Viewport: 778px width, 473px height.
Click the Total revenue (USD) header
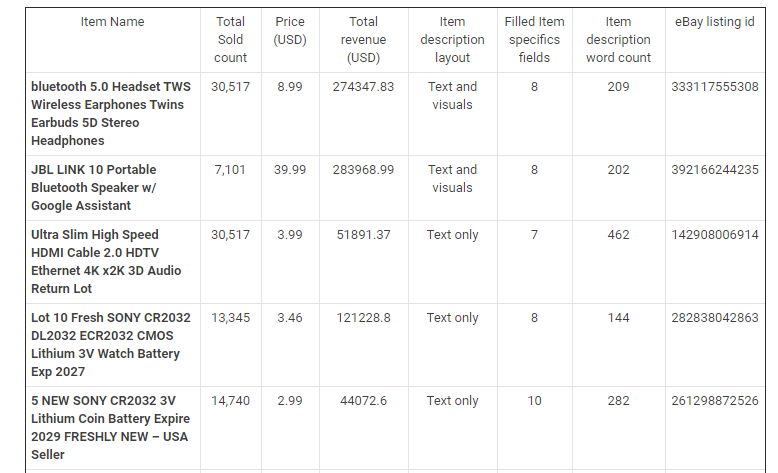point(363,40)
